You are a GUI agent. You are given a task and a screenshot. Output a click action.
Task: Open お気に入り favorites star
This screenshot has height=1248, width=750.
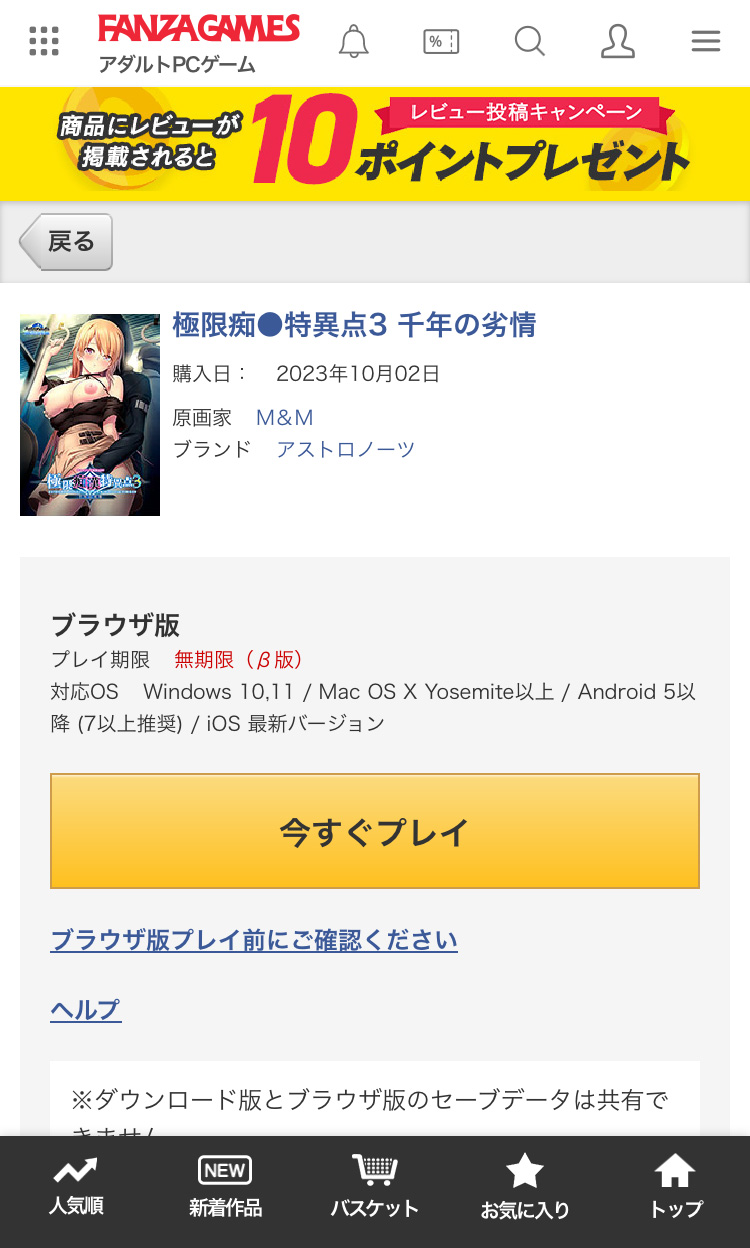point(525,1188)
